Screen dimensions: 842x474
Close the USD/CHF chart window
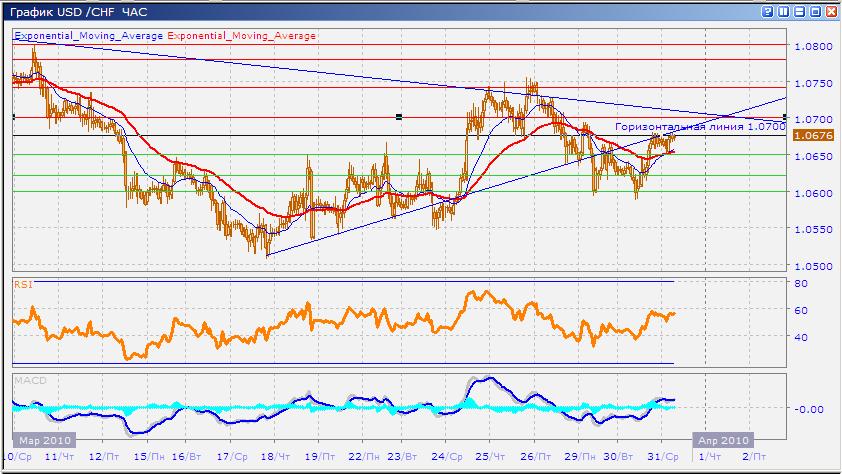coord(831,11)
